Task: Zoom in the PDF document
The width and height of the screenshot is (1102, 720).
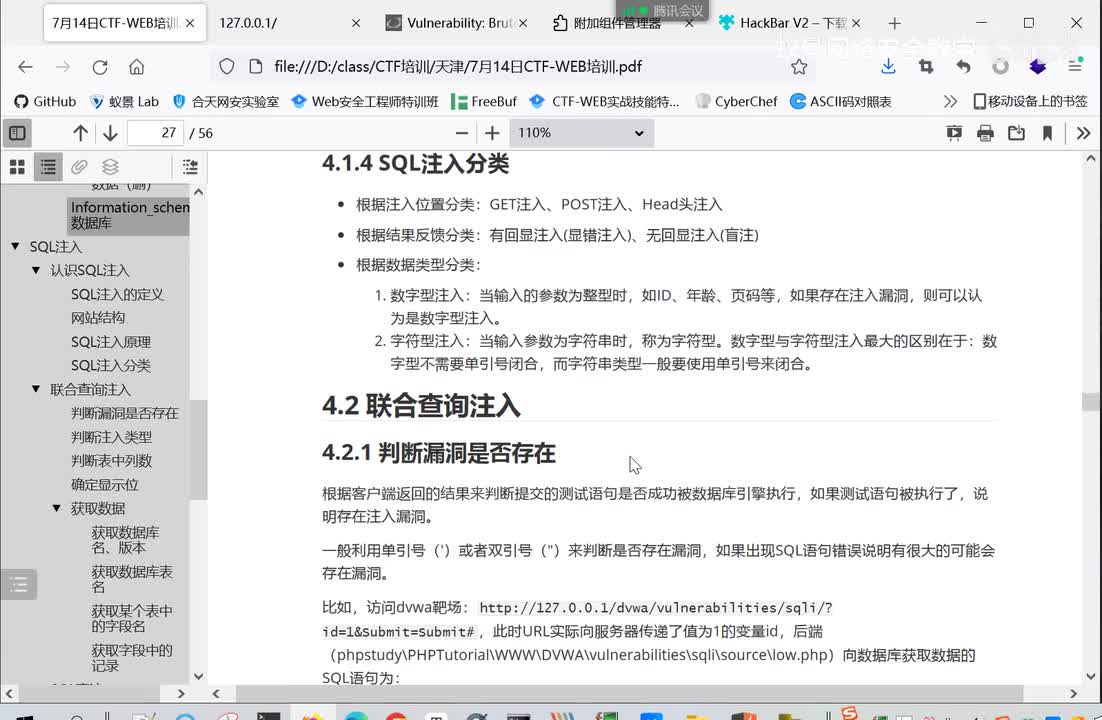Action: pyautogui.click(x=492, y=133)
